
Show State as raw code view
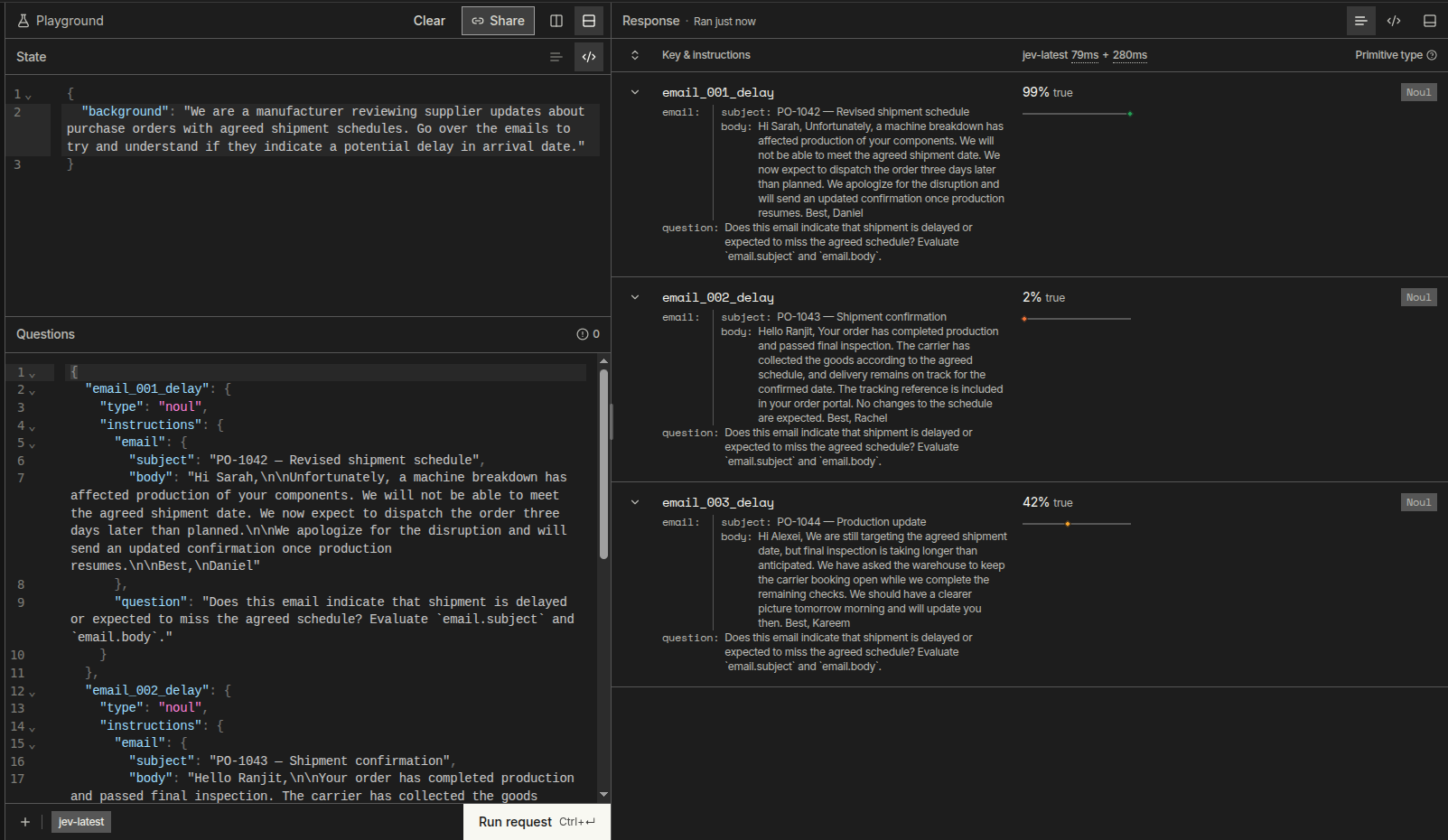(x=589, y=57)
